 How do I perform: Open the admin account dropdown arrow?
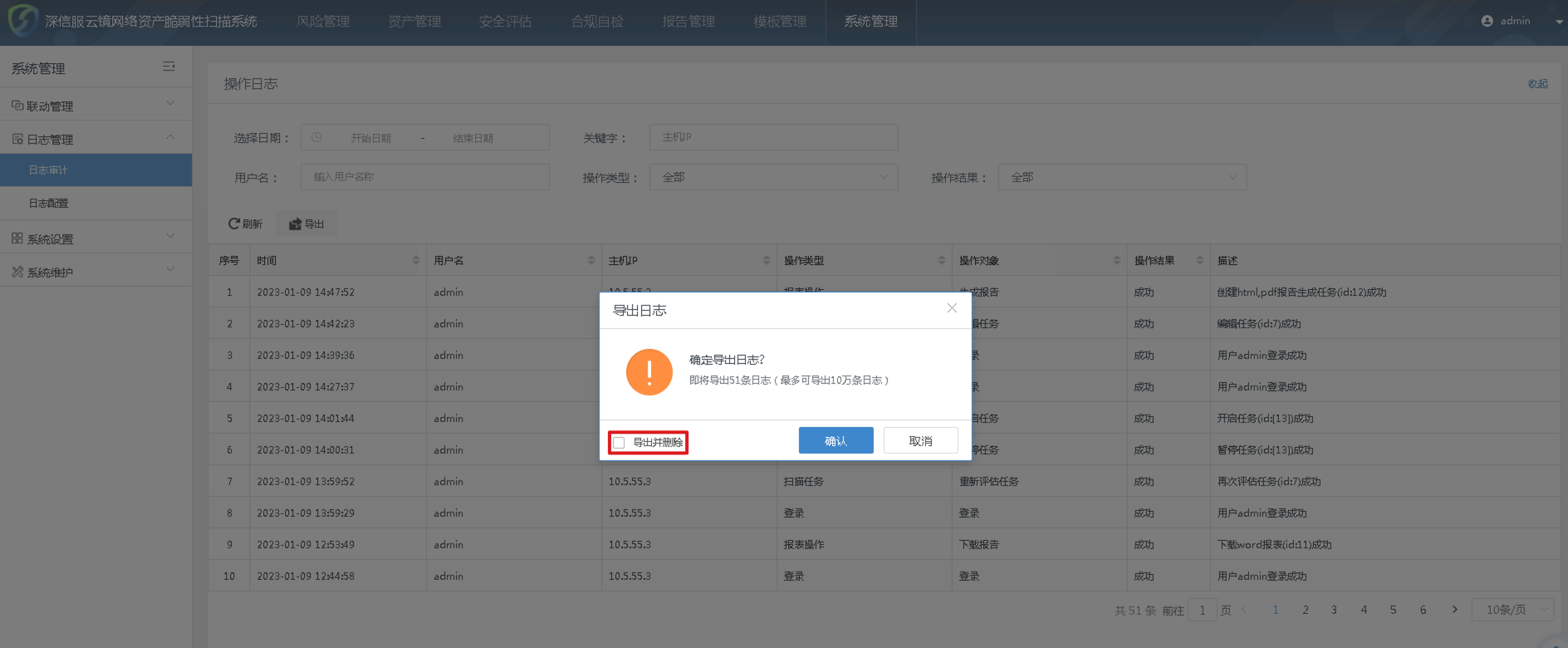(1559, 22)
